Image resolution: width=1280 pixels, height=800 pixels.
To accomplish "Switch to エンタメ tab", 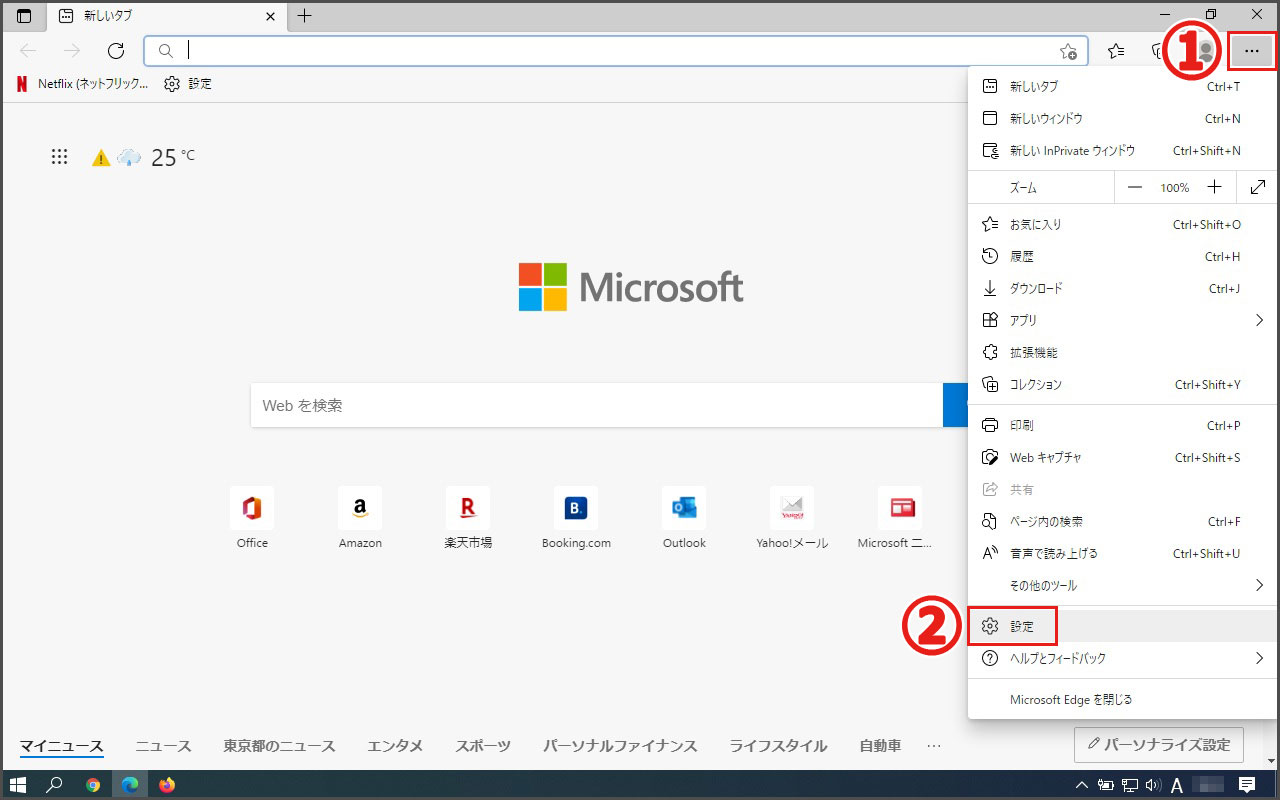I will tap(395, 746).
